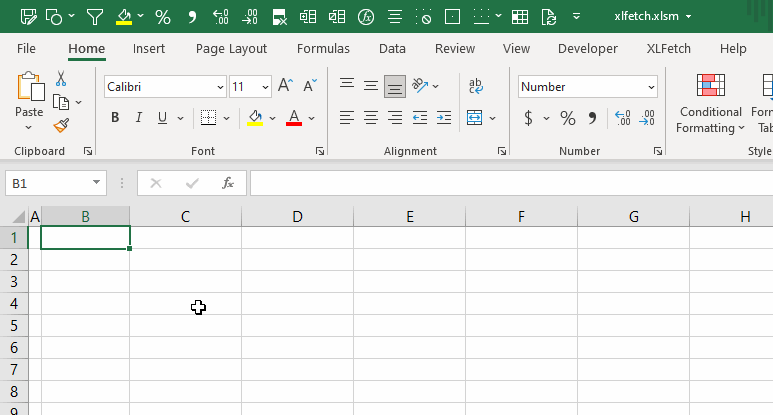Toggle Italic formatting
The width and height of the screenshot is (773, 415).
pyautogui.click(x=138, y=118)
